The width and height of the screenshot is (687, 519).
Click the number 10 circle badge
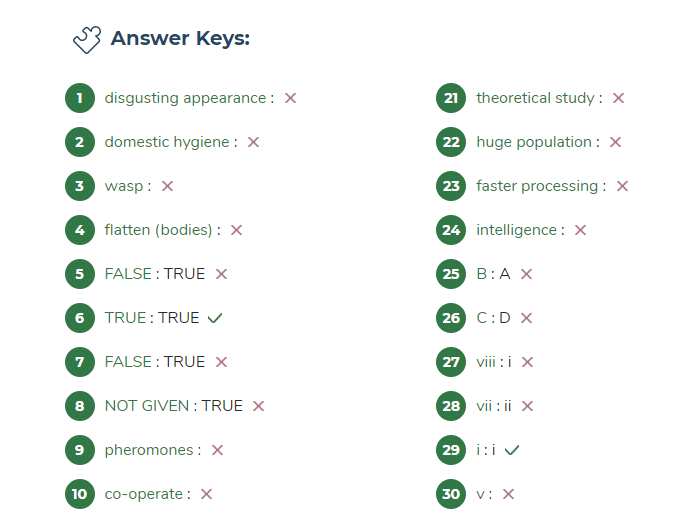tap(80, 494)
